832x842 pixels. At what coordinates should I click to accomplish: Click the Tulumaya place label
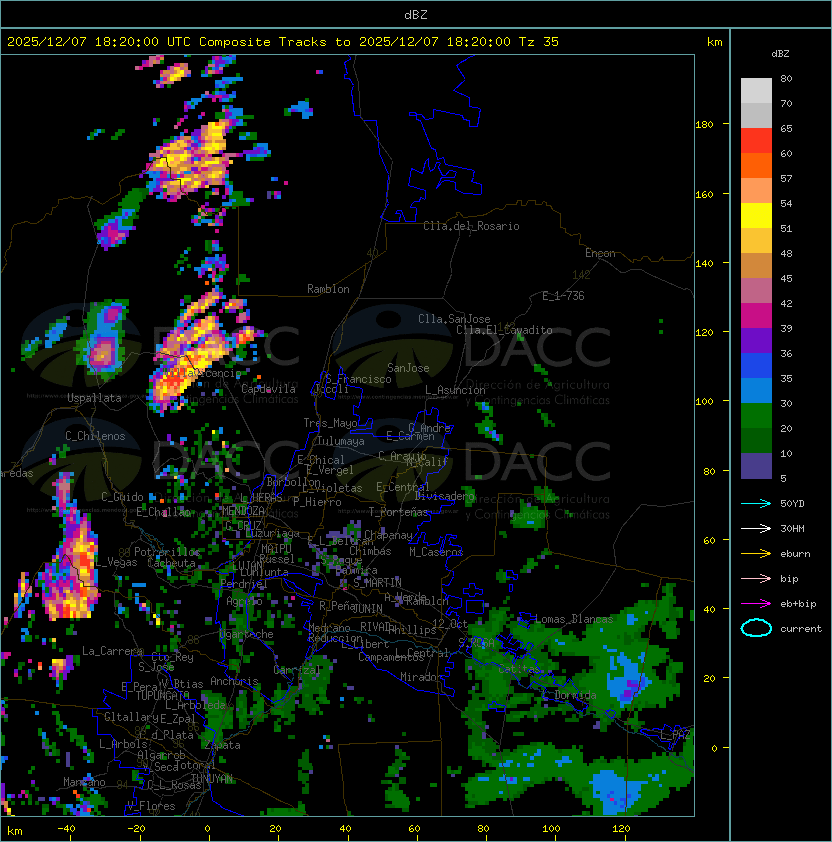[341, 441]
